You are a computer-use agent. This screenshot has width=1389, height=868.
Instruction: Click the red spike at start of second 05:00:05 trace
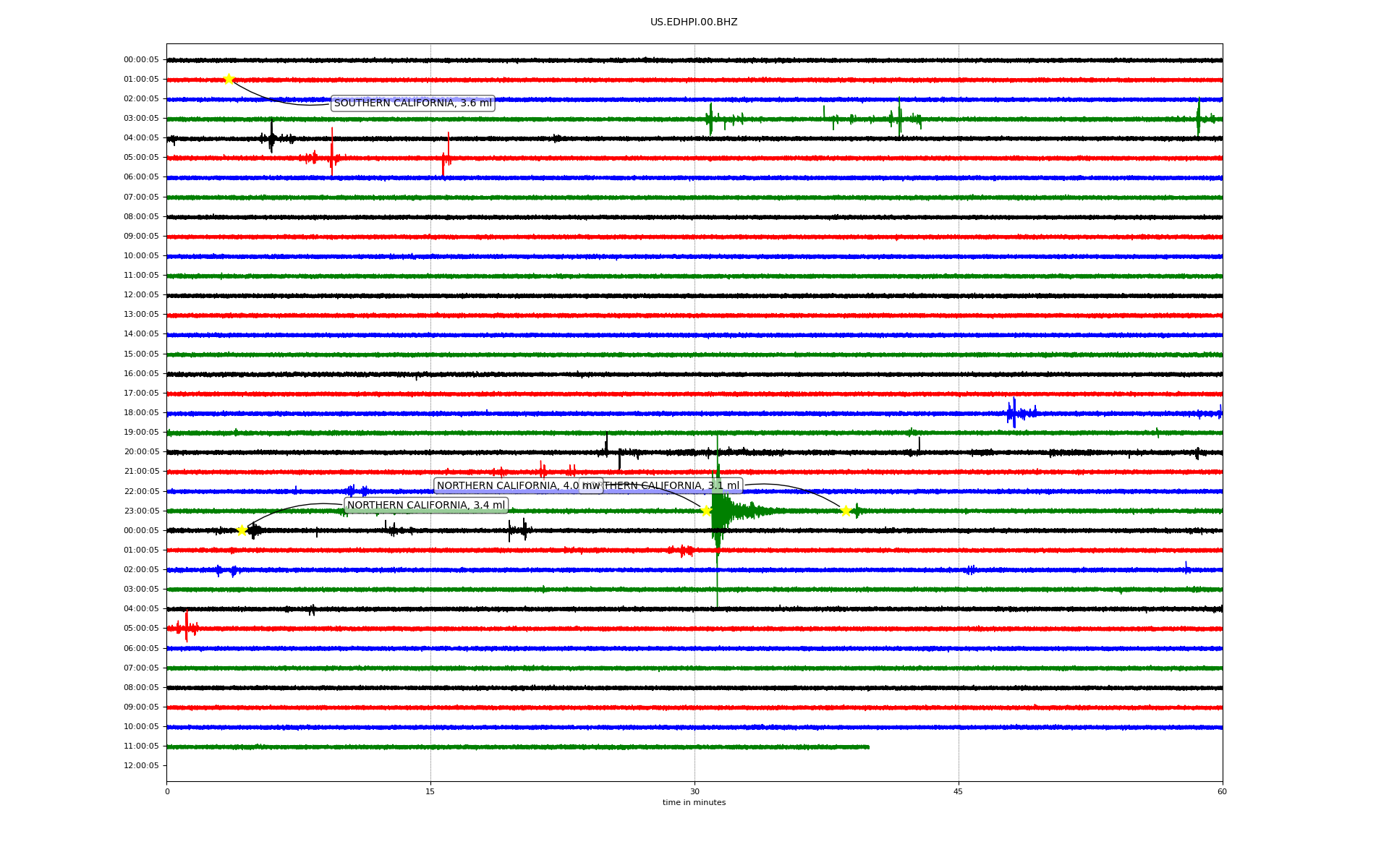tap(186, 627)
